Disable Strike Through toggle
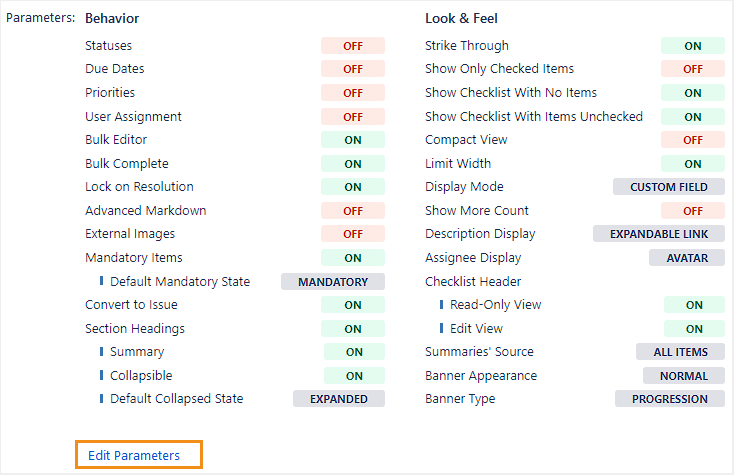 [x=692, y=46]
